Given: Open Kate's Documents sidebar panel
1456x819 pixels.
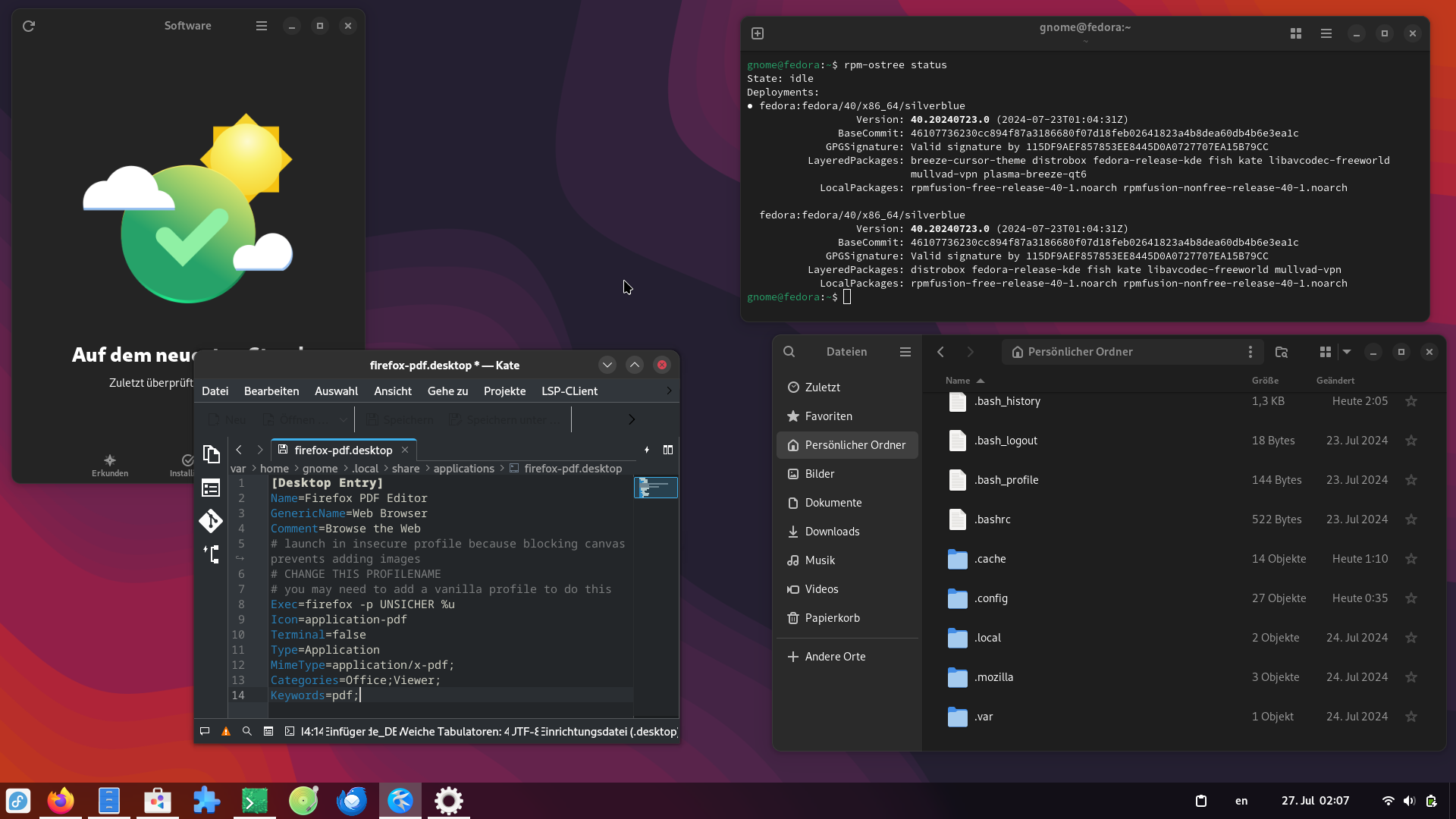Looking at the screenshot, I should tap(212, 454).
